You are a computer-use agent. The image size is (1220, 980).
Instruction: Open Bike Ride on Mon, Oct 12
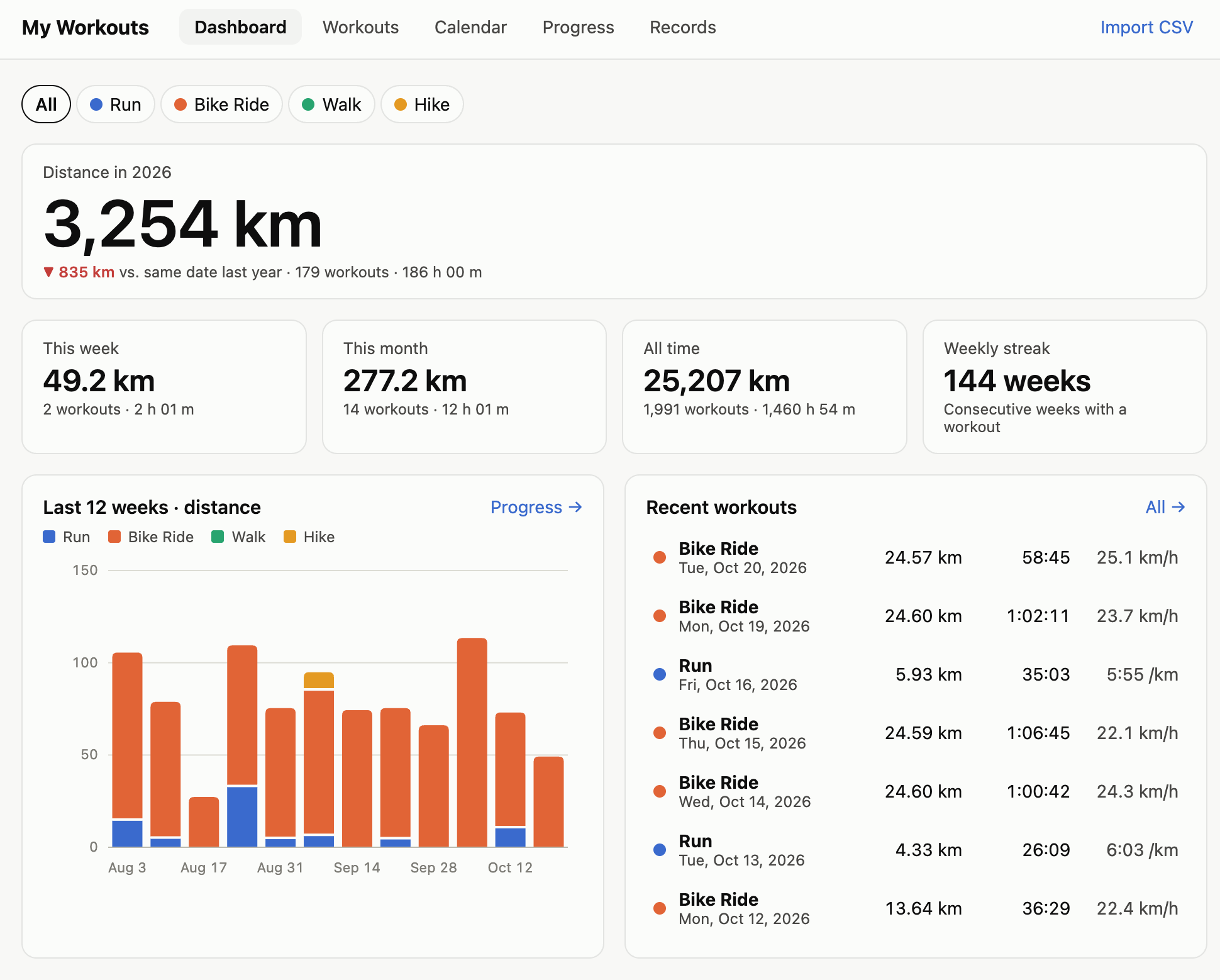pos(916,909)
